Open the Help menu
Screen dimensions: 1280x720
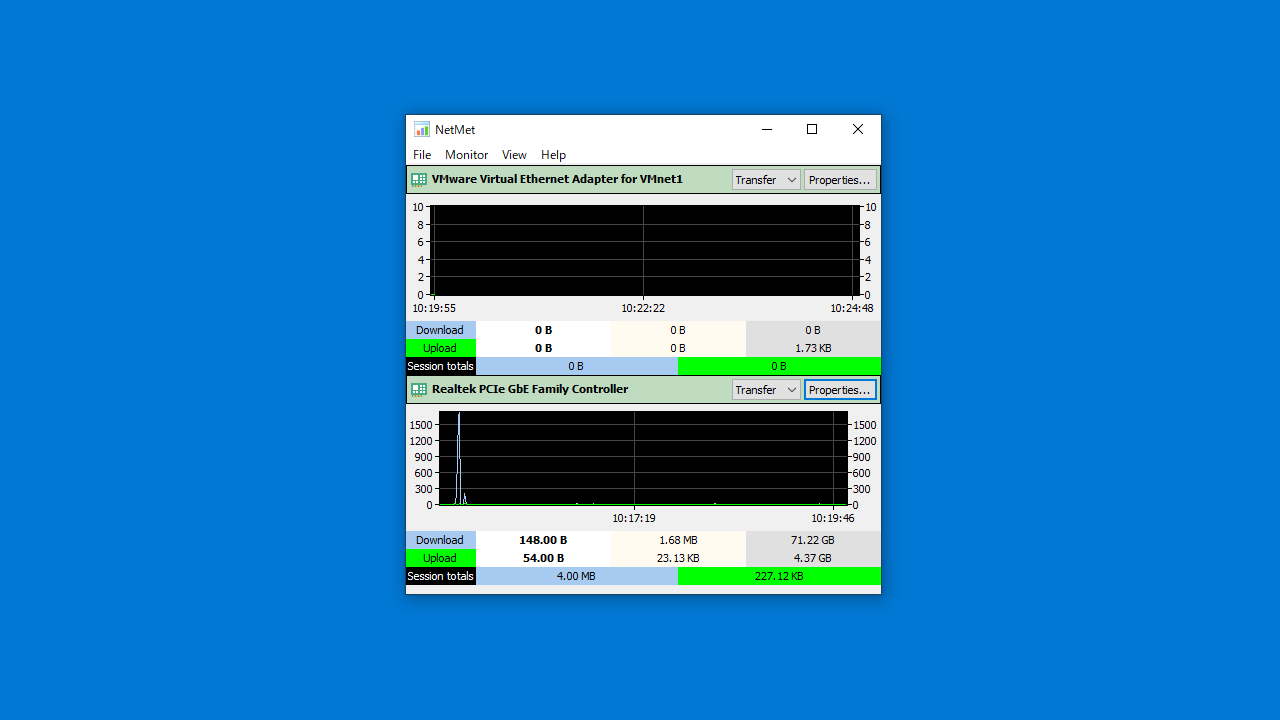coord(553,155)
